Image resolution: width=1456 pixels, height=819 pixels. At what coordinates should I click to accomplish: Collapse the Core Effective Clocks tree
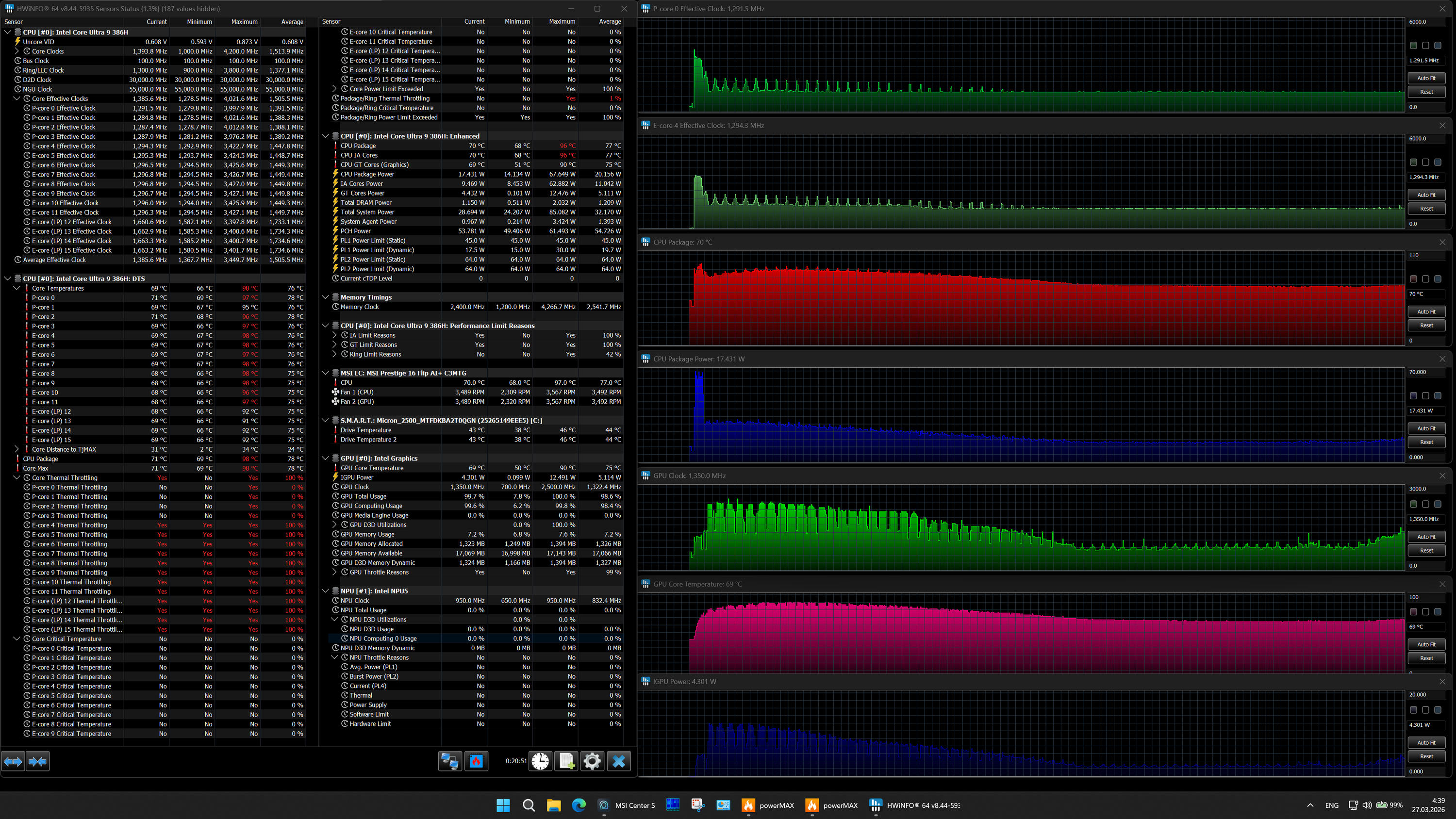(x=17, y=98)
